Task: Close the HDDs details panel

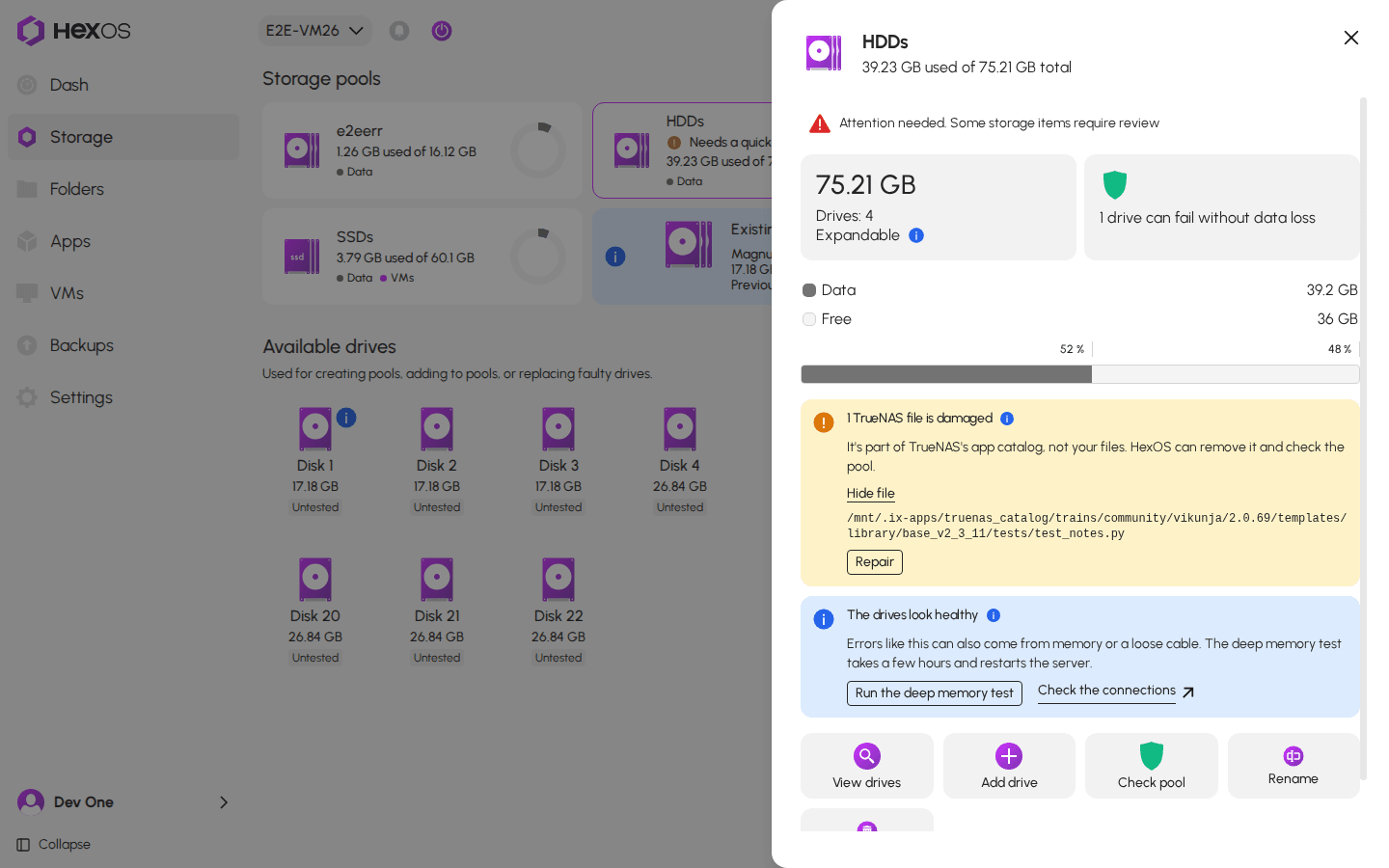Action: 1350,38
